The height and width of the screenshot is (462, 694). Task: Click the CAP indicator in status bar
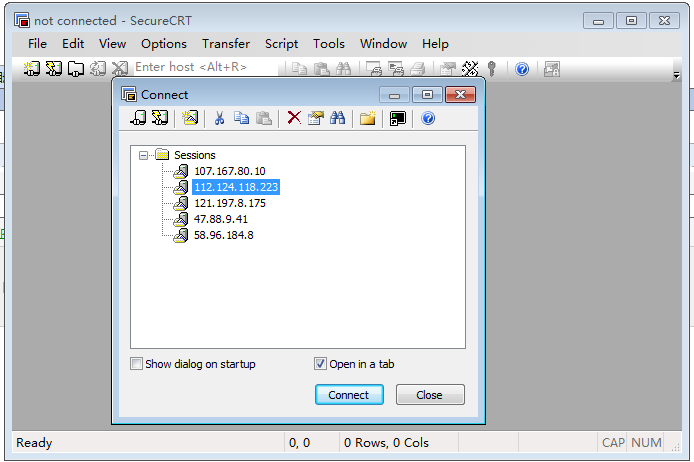[x=613, y=443]
